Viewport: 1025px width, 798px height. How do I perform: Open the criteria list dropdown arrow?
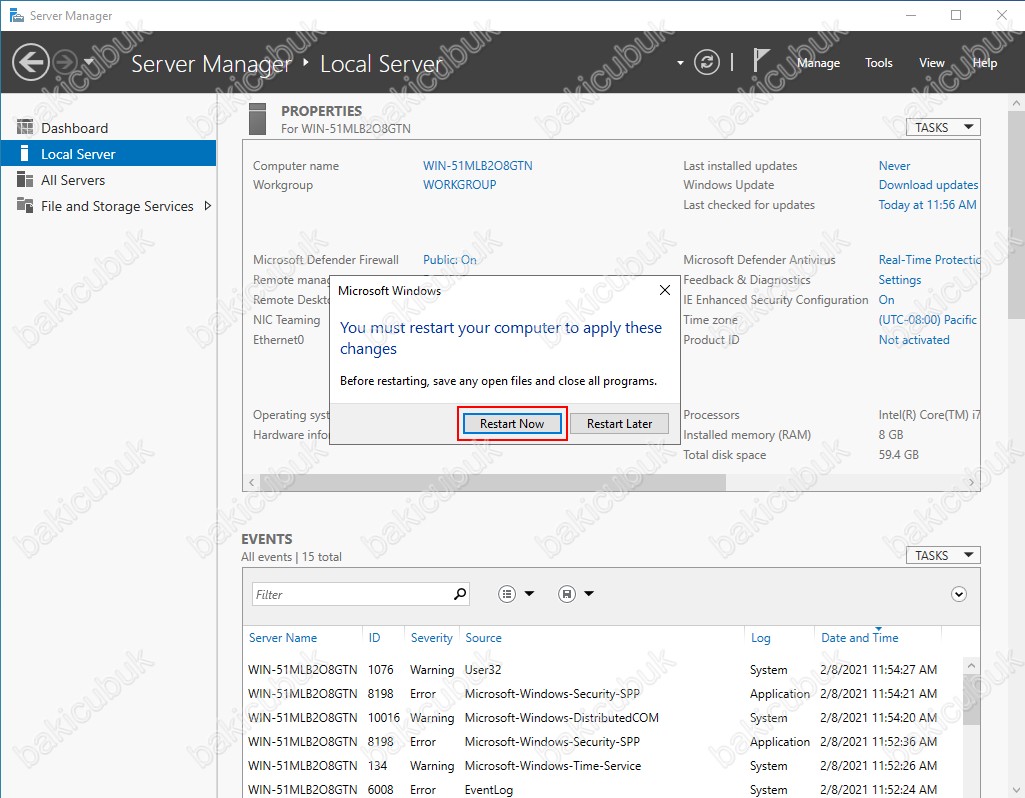529,593
